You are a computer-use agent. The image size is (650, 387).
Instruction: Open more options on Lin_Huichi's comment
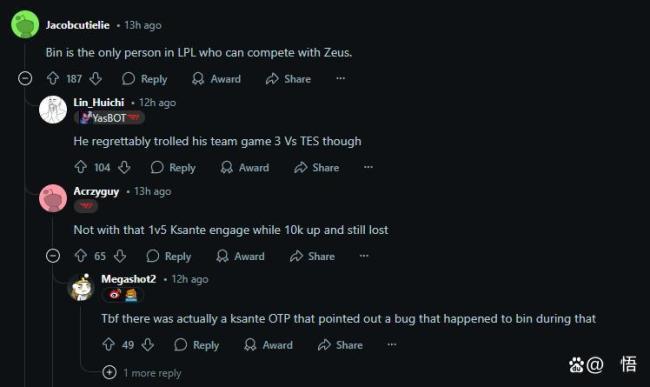click(x=368, y=167)
